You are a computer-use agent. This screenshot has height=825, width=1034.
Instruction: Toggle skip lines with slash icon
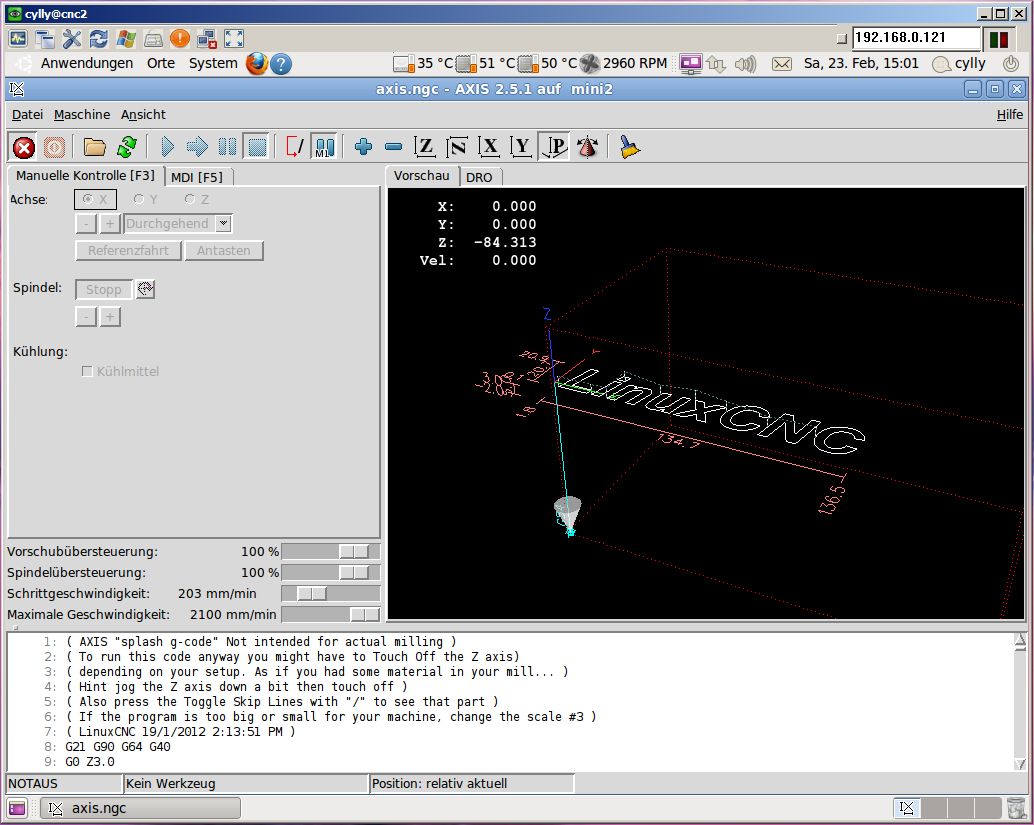point(295,146)
